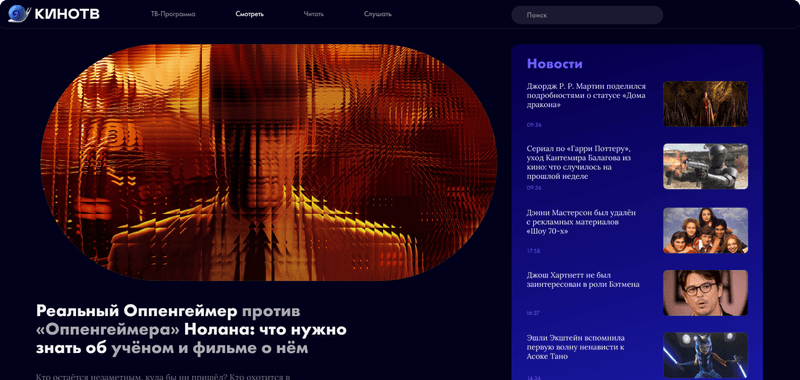Image resolution: width=800 pixels, height=380 pixels.
Task: Open the Oppenheimer featured article image
Action: pos(269,162)
